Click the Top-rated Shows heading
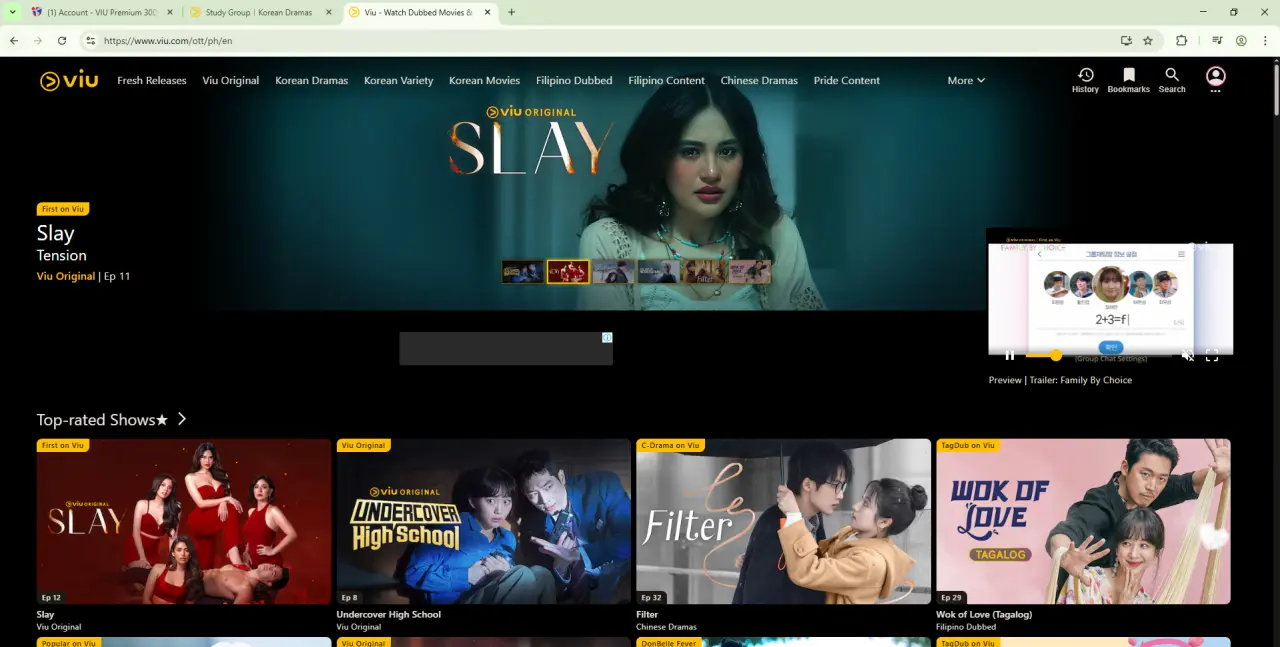1280x647 pixels. 102,420
